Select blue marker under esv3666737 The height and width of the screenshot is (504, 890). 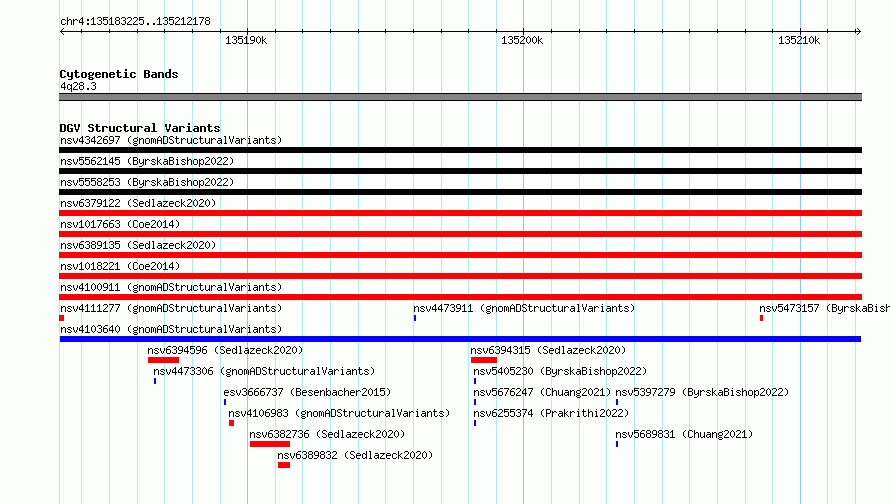pos(225,402)
